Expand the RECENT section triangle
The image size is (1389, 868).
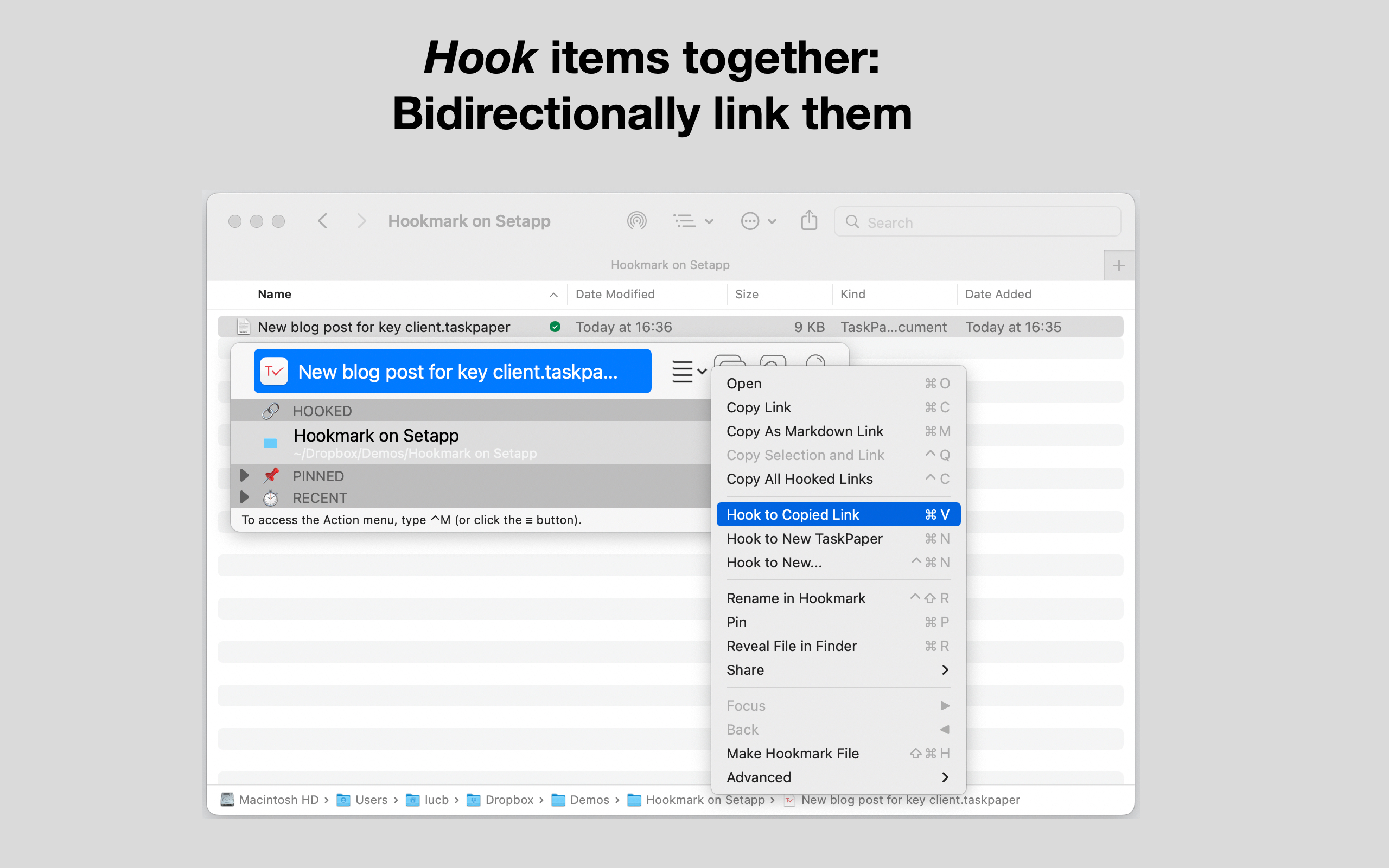[x=245, y=497]
